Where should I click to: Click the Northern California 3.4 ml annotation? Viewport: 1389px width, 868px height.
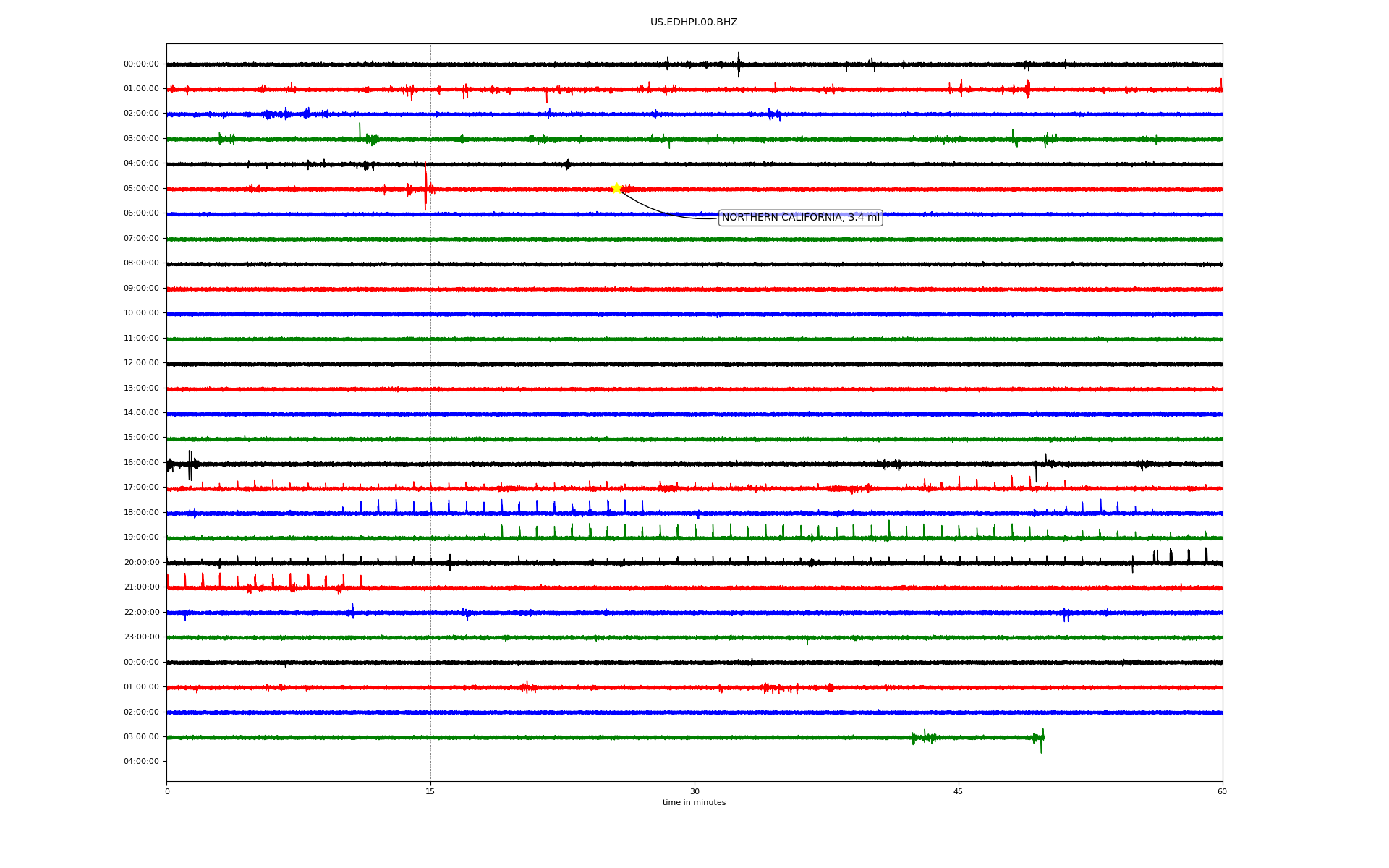coord(800,218)
